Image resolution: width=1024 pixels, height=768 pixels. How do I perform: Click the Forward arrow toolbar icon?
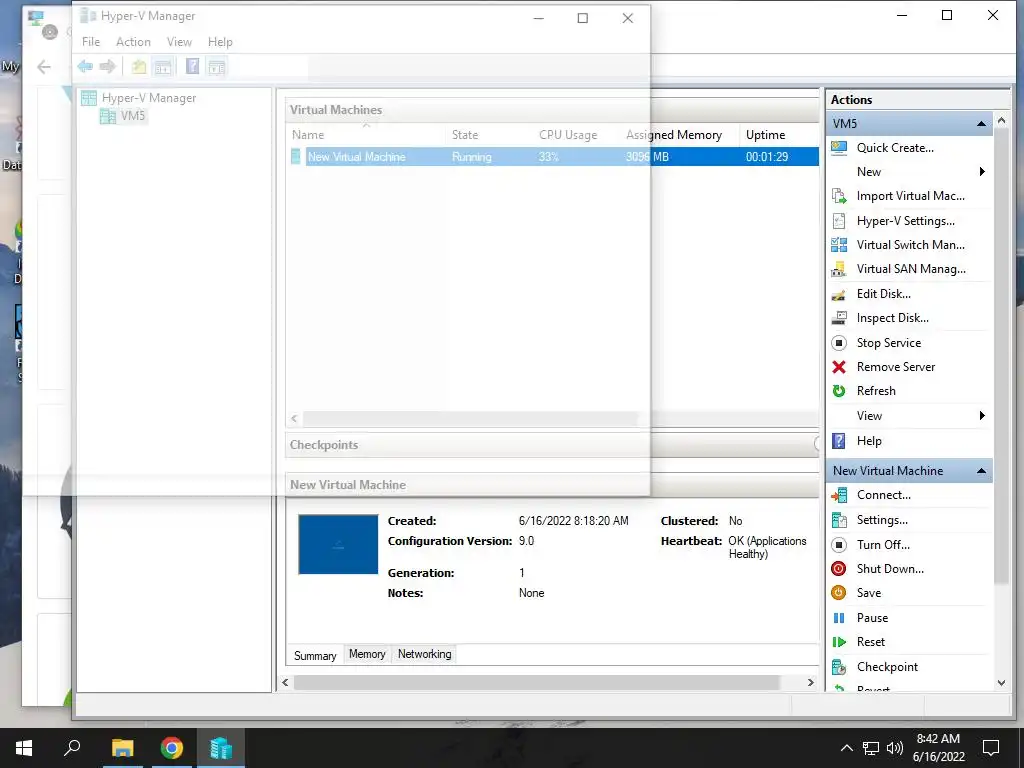[108, 67]
